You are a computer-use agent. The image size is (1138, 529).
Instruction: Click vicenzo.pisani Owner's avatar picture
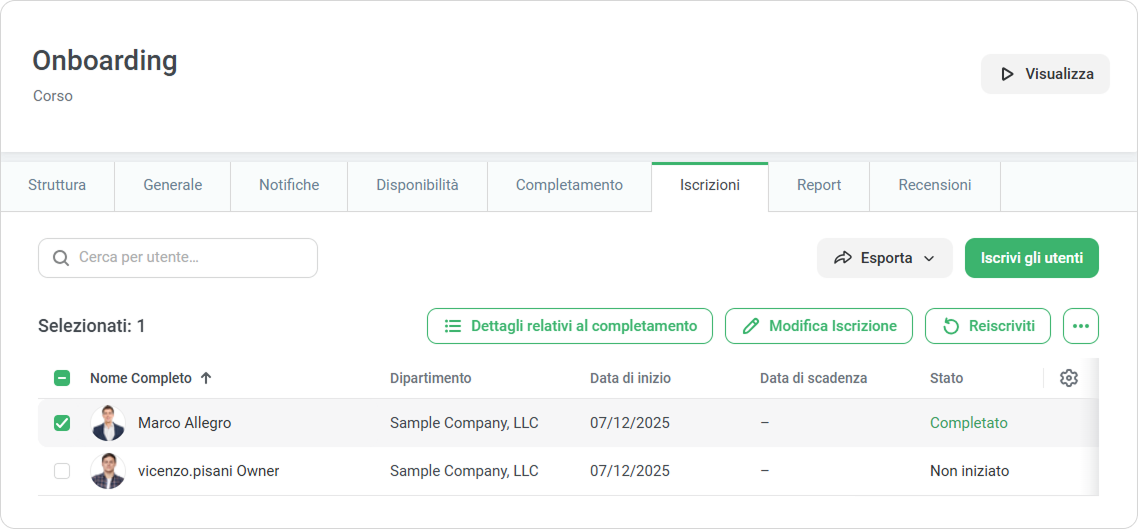108,471
